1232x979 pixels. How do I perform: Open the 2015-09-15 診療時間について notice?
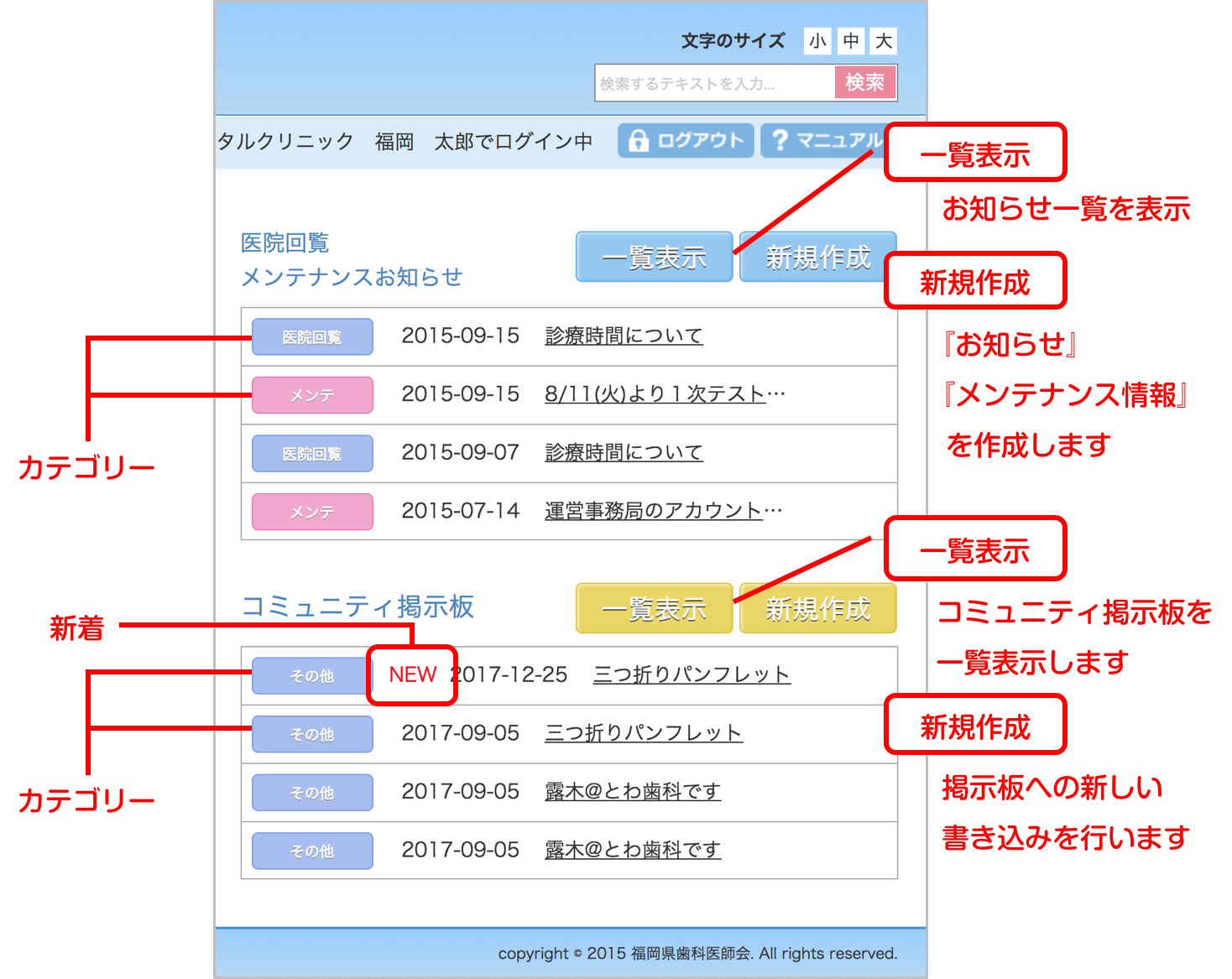(624, 336)
